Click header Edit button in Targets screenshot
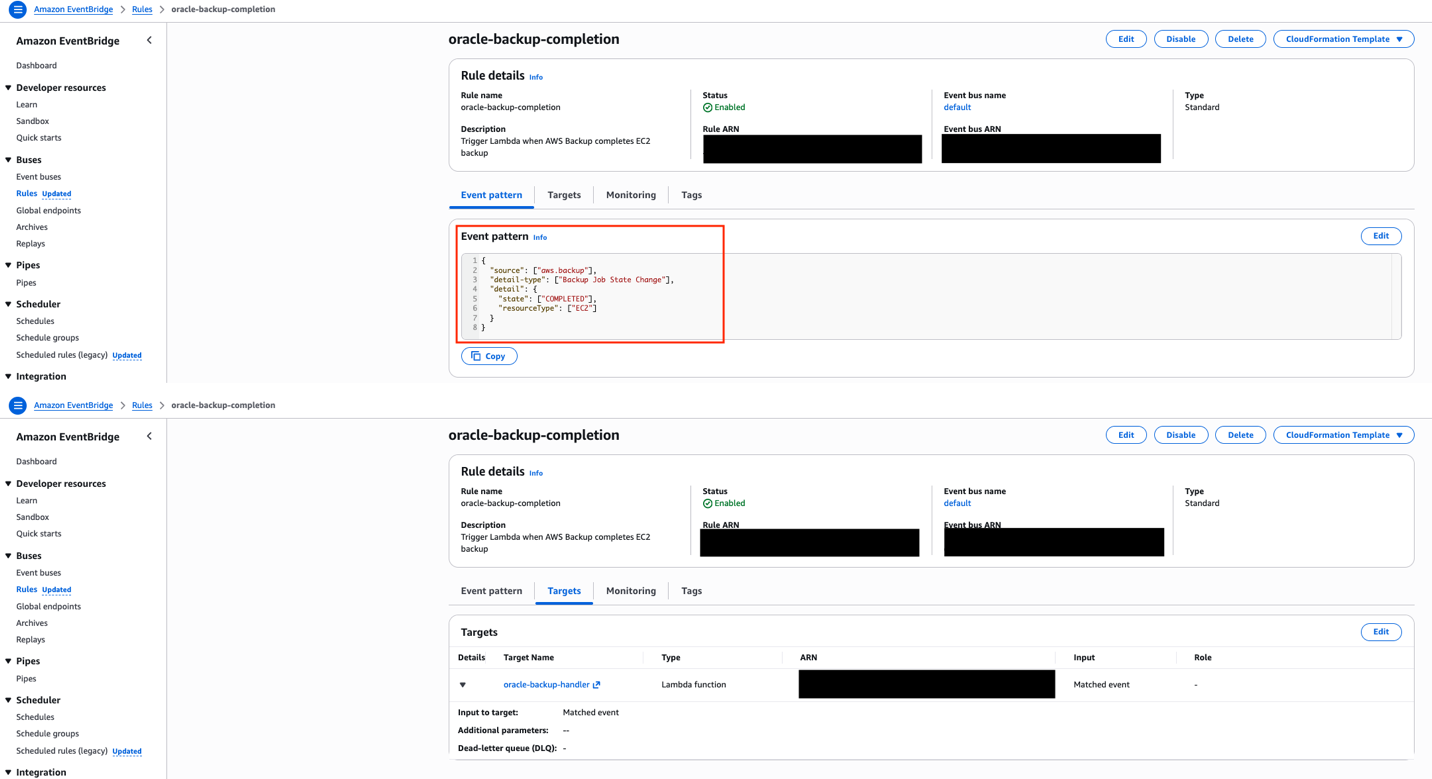The image size is (1432, 779). (1126, 435)
